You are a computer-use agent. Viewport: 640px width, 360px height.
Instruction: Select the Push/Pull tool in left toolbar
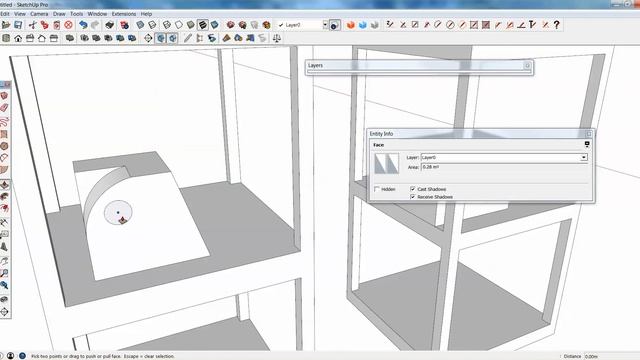[4, 184]
